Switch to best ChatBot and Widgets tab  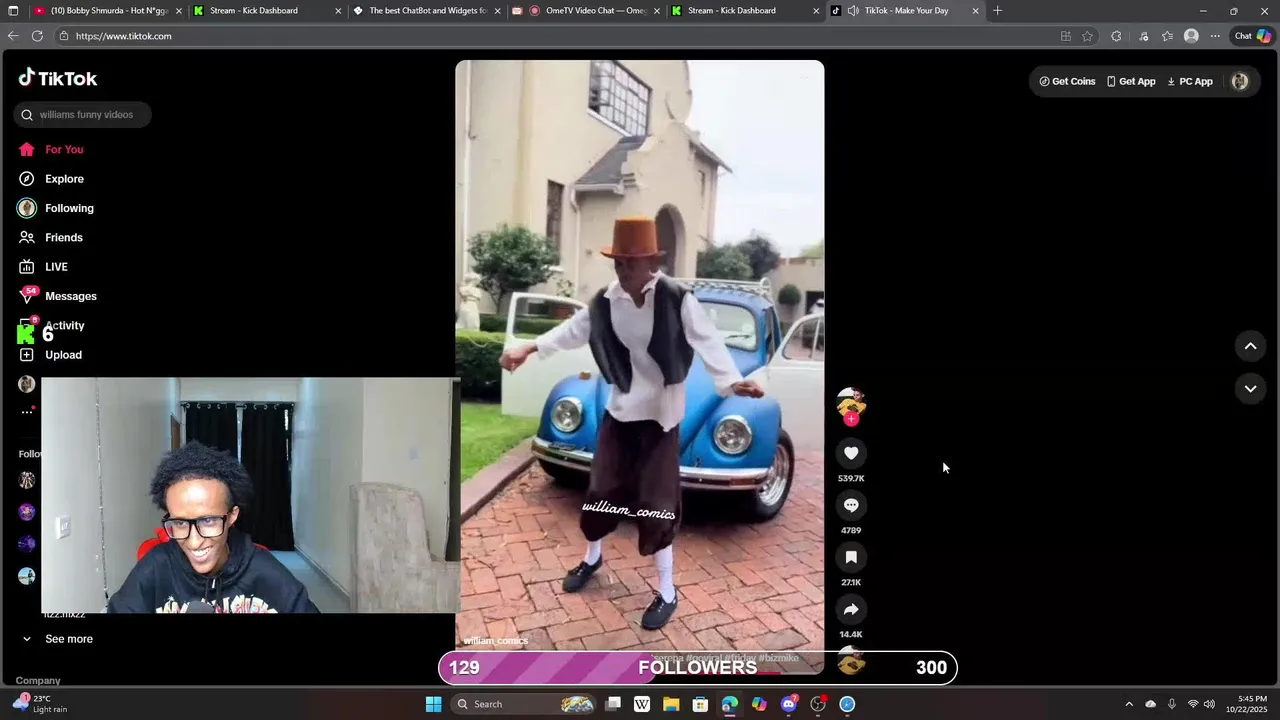(427, 11)
